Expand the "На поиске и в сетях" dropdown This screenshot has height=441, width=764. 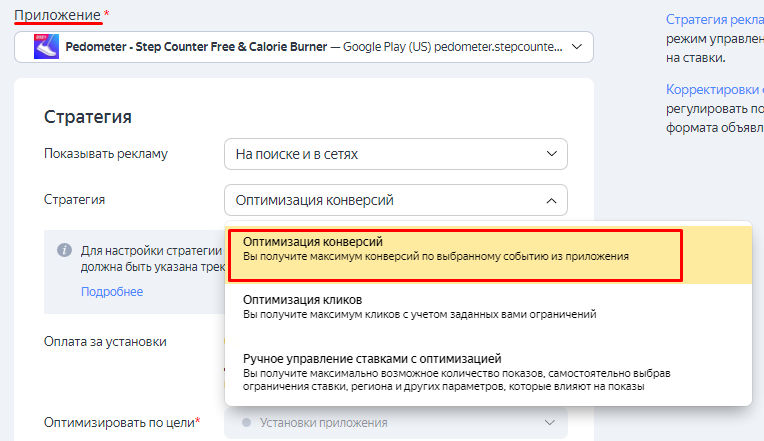[x=395, y=154]
